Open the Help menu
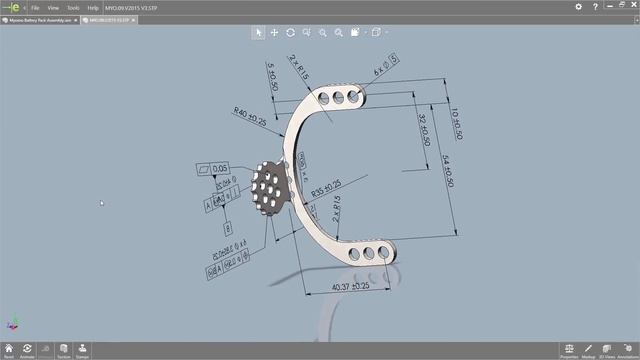This screenshot has height=360, width=640. click(93, 8)
